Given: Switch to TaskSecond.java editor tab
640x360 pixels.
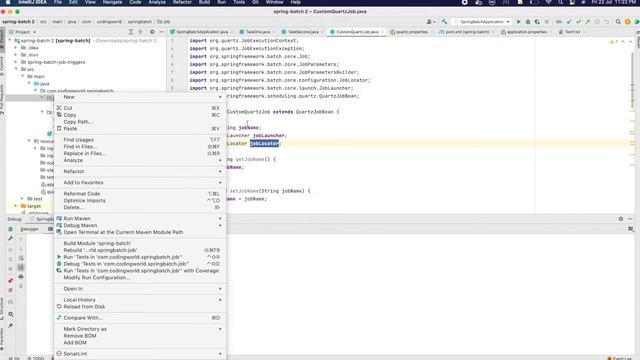Looking at the screenshot, I should pyautogui.click(x=303, y=32).
